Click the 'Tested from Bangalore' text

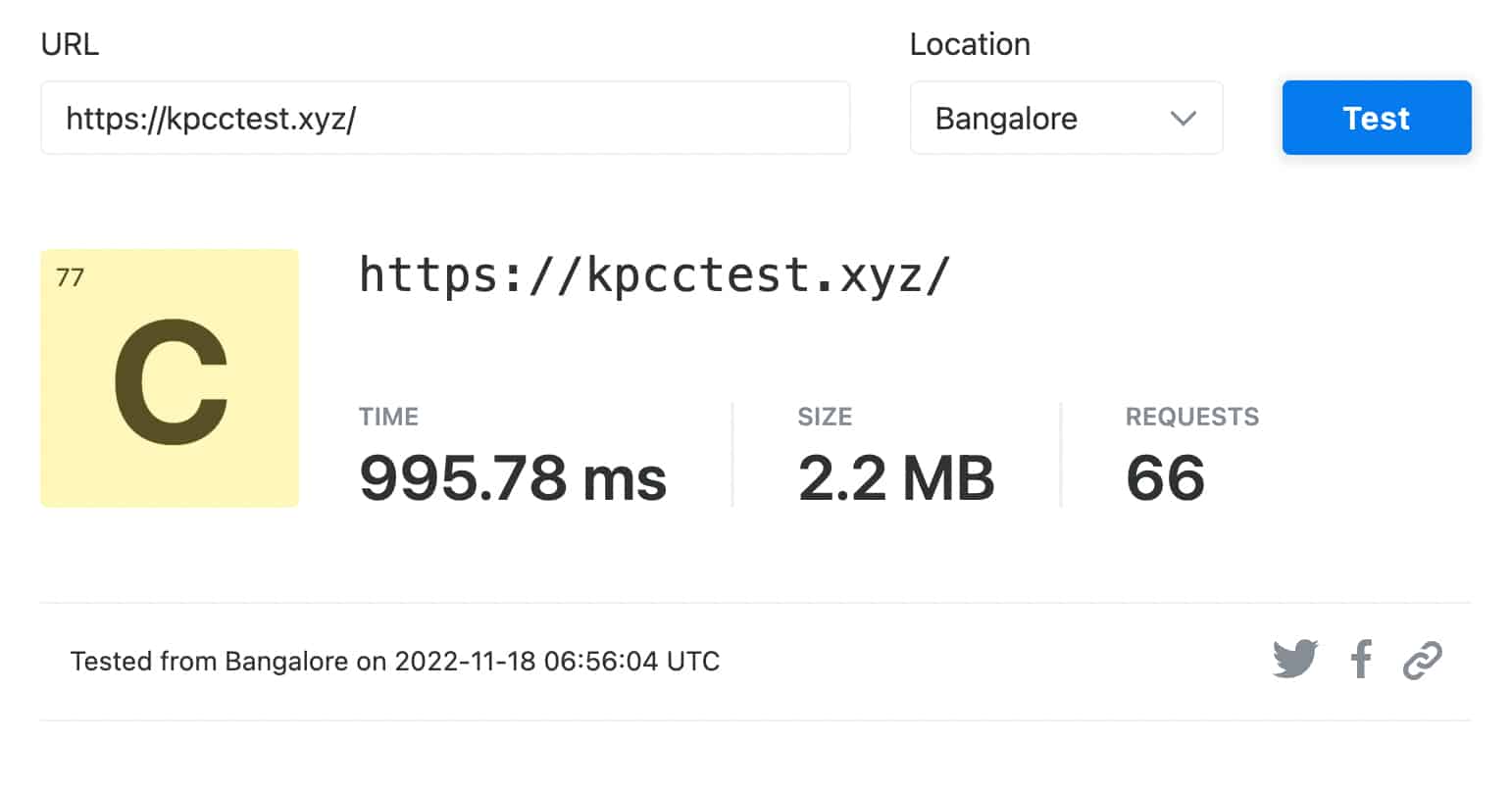[x=209, y=662]
